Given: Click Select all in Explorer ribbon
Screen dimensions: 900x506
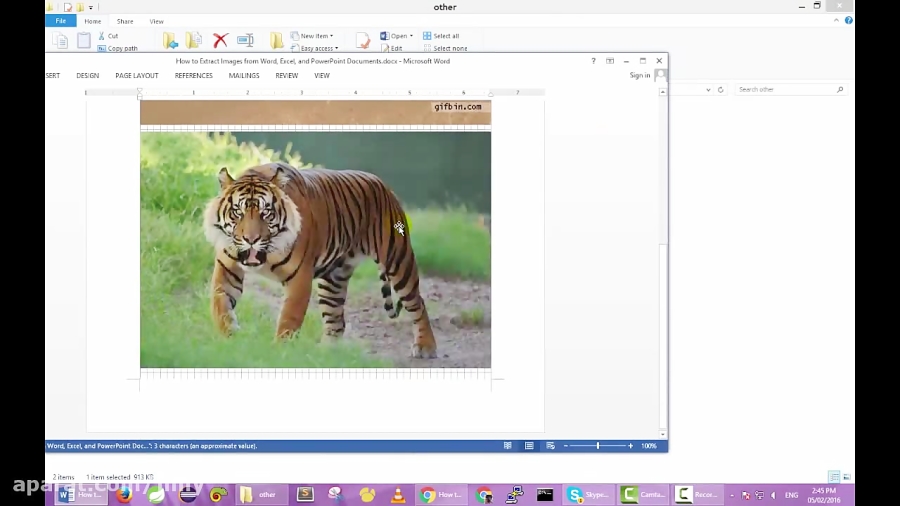Looking at the screenshot, I should [441, 36].
